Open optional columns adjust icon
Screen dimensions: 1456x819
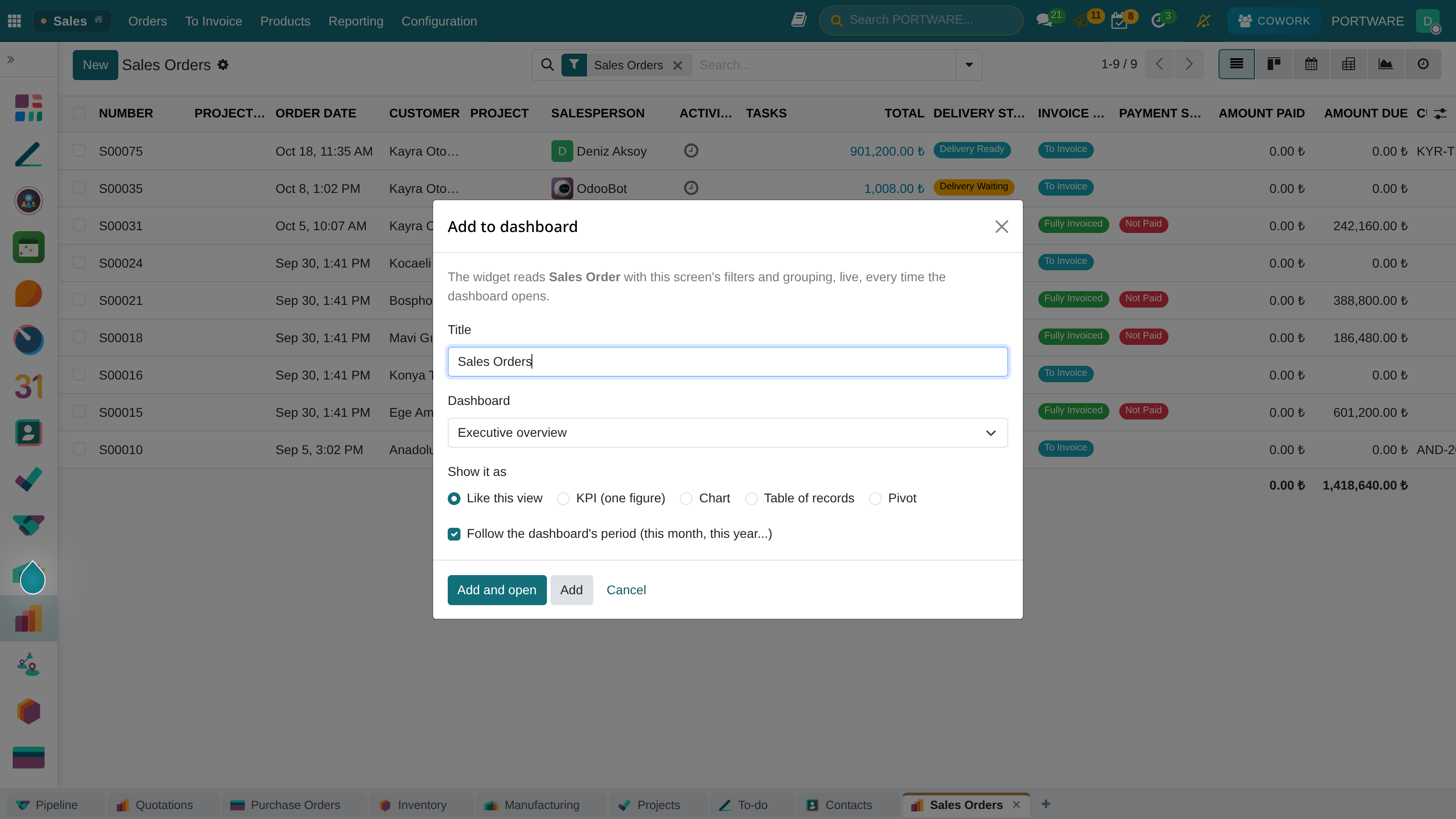[1441, 113]
